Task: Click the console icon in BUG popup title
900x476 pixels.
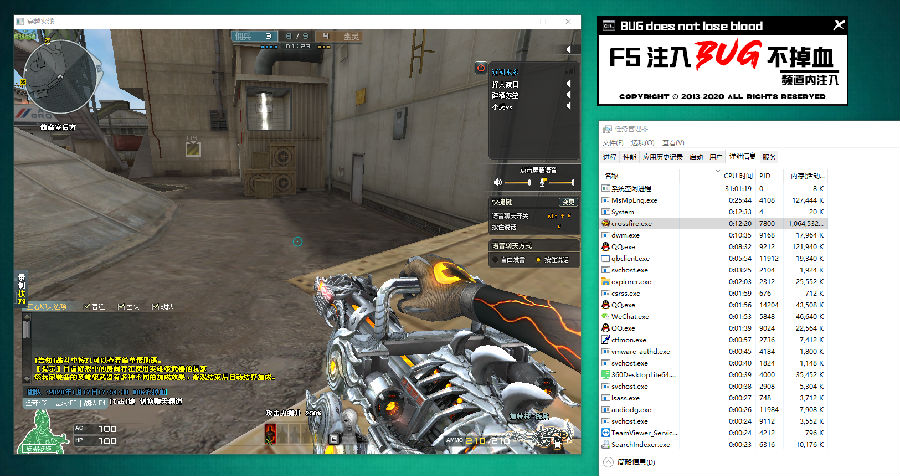Action: 608,25
